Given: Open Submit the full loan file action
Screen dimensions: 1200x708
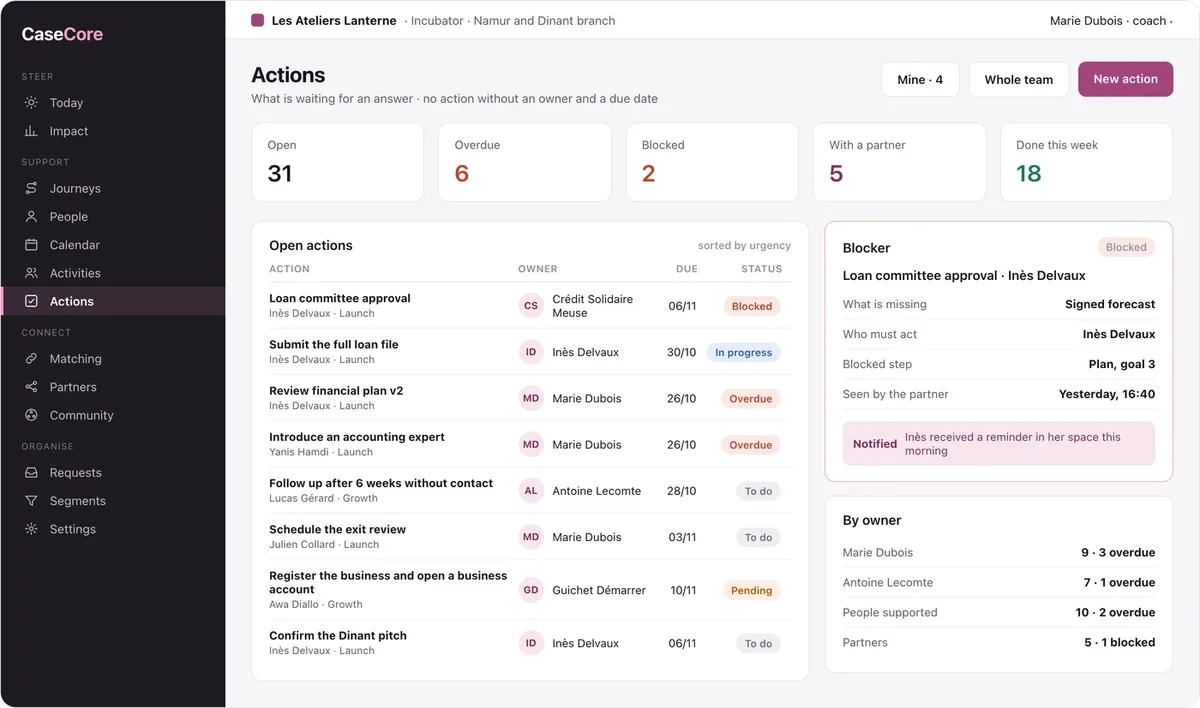Looking at the screenshot, I should pos(529,352).
